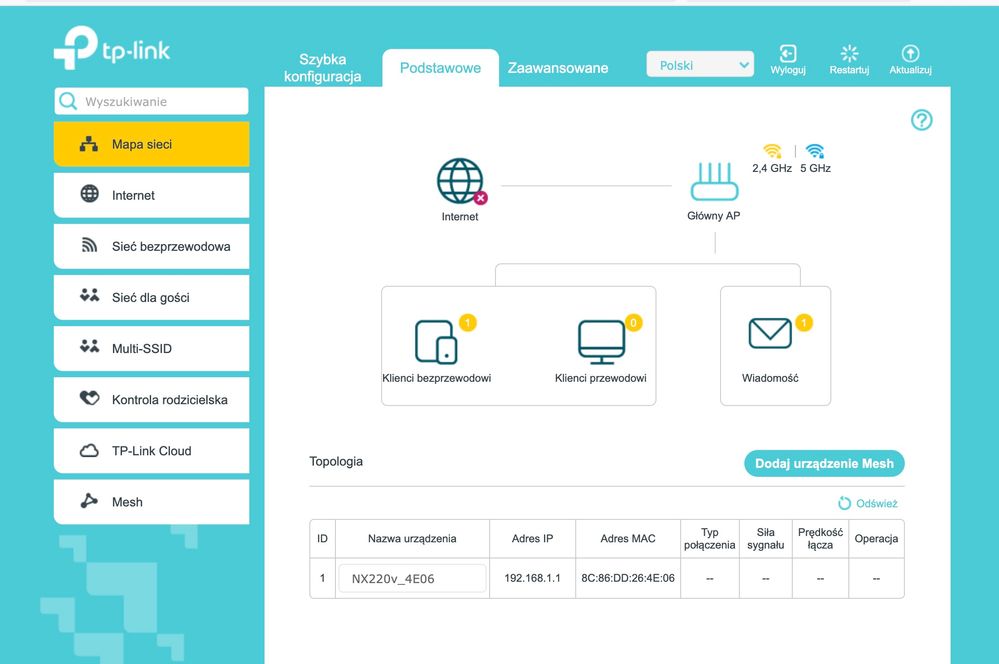999x664 pixels.
Task: Click the 5 GHz Wi-Fi icon
Action: 815,152
